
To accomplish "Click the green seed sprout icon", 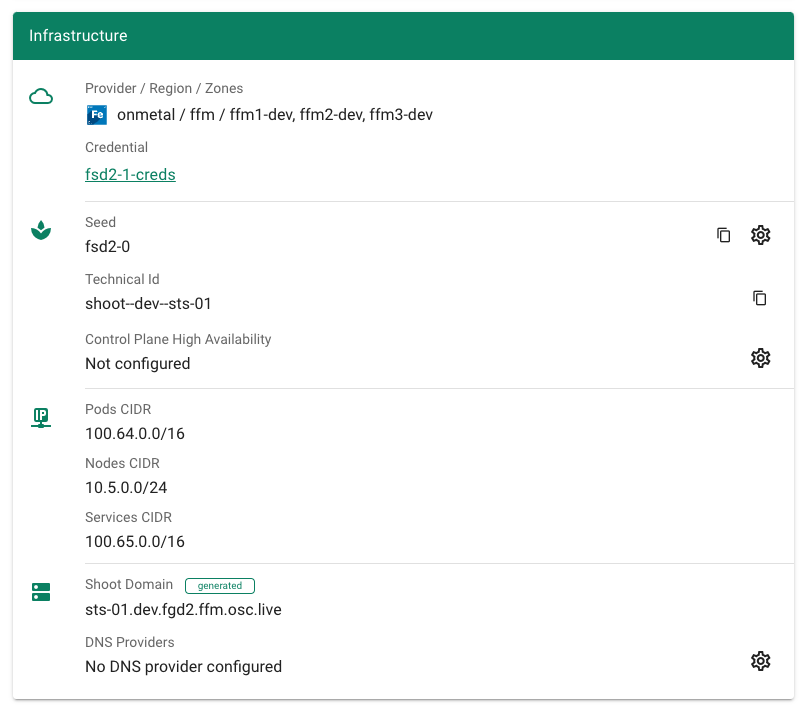I will [41, 231].
